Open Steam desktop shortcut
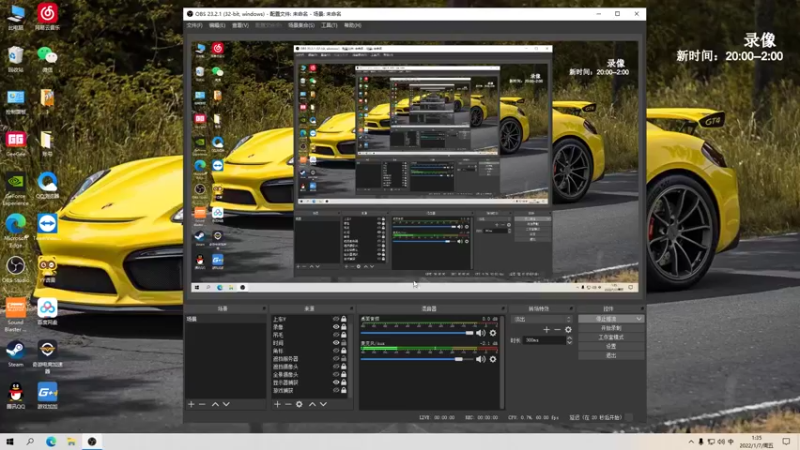Screen dimensions: 800x450 pyautogui.click(x=15, y=351)
